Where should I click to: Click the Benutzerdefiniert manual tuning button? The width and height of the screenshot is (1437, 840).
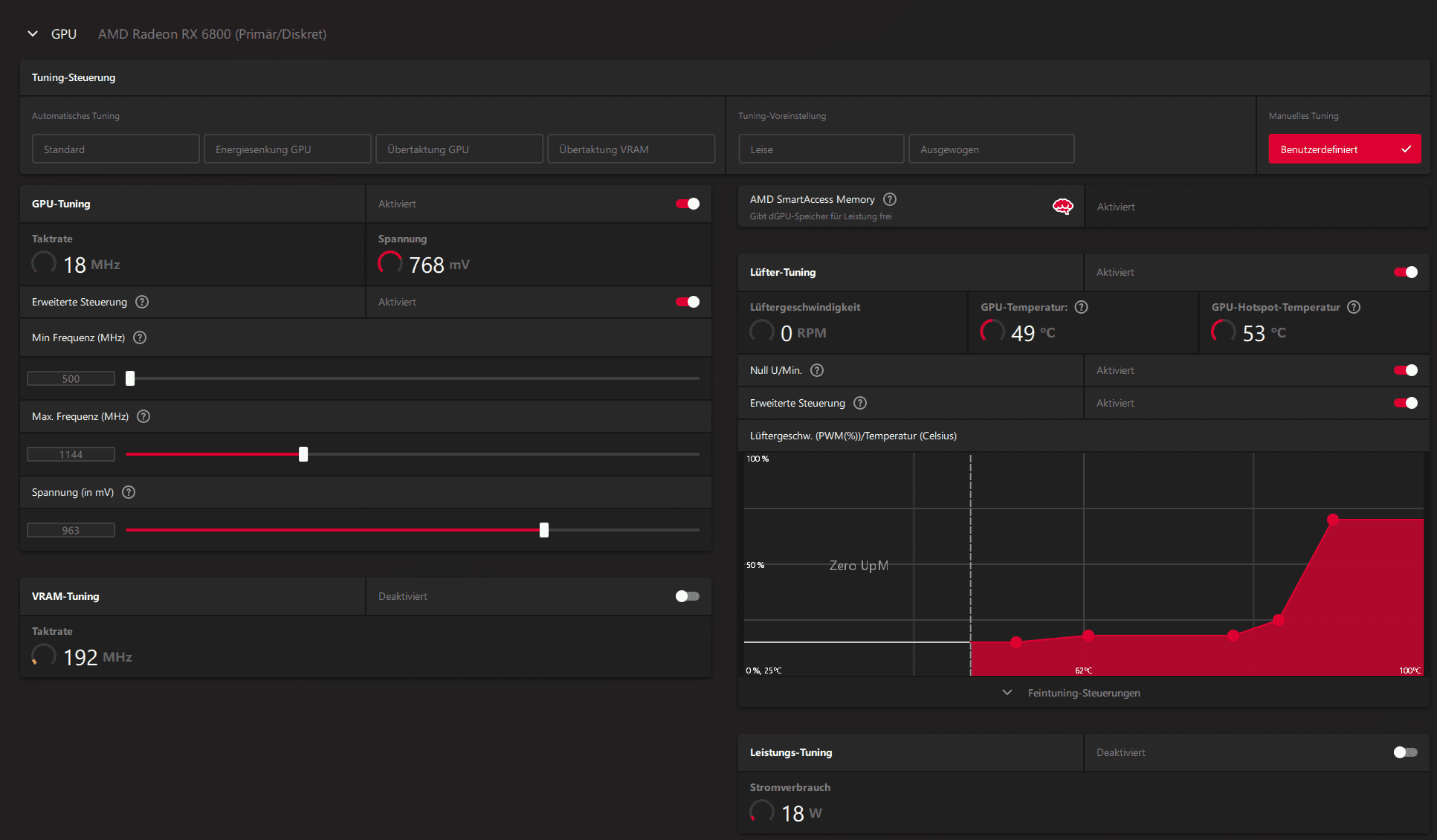pyautogui.click(x=1344, y=149)
